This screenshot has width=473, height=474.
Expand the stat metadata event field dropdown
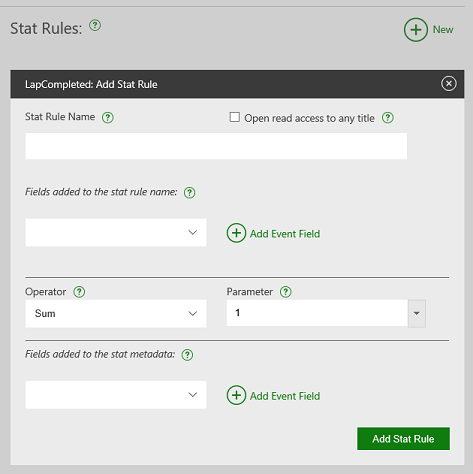[x=116, y=395]
